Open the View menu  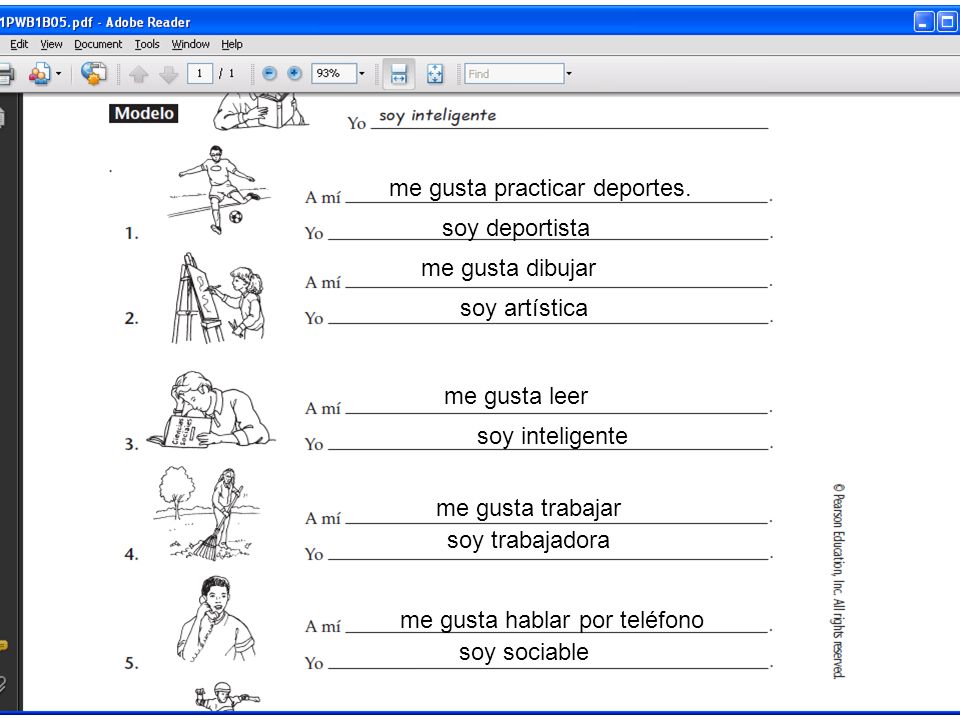tap(51, 44)
